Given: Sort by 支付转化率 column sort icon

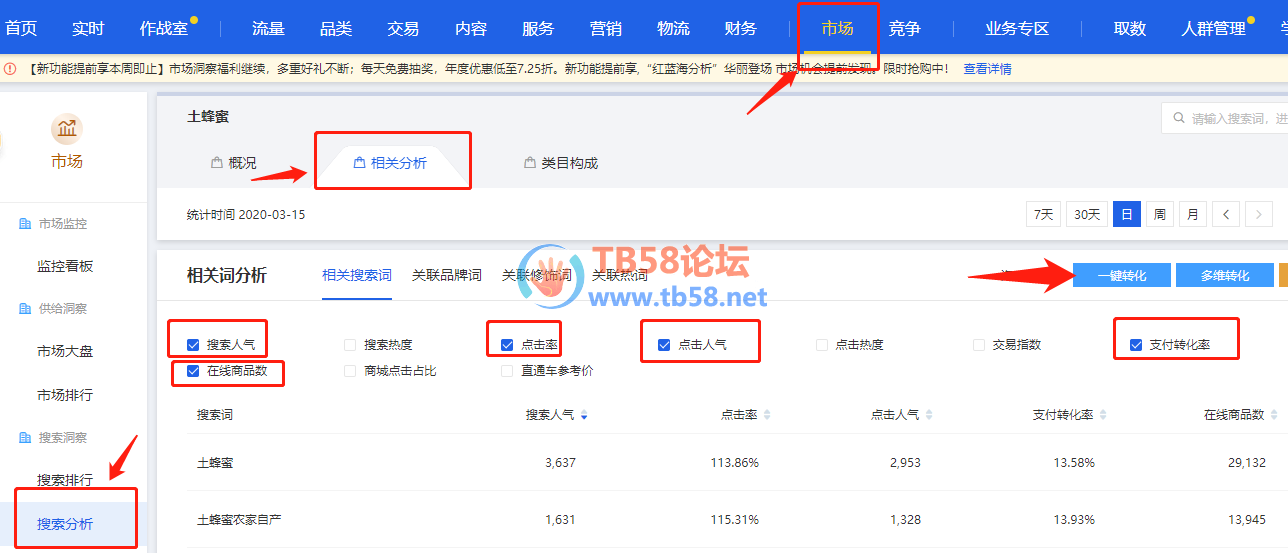Looking at the screenshot, I should [x=1103, y=415].
